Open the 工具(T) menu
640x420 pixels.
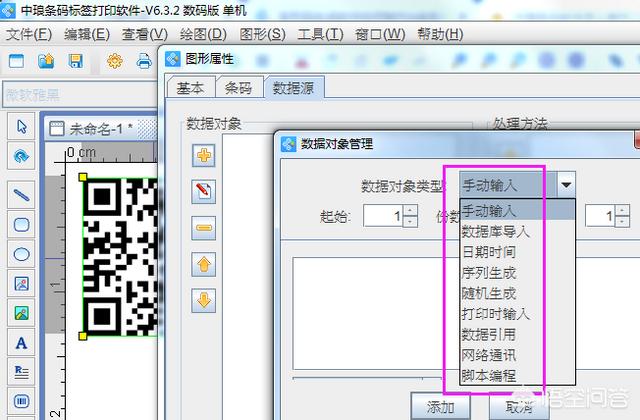[x=320, y=34]
